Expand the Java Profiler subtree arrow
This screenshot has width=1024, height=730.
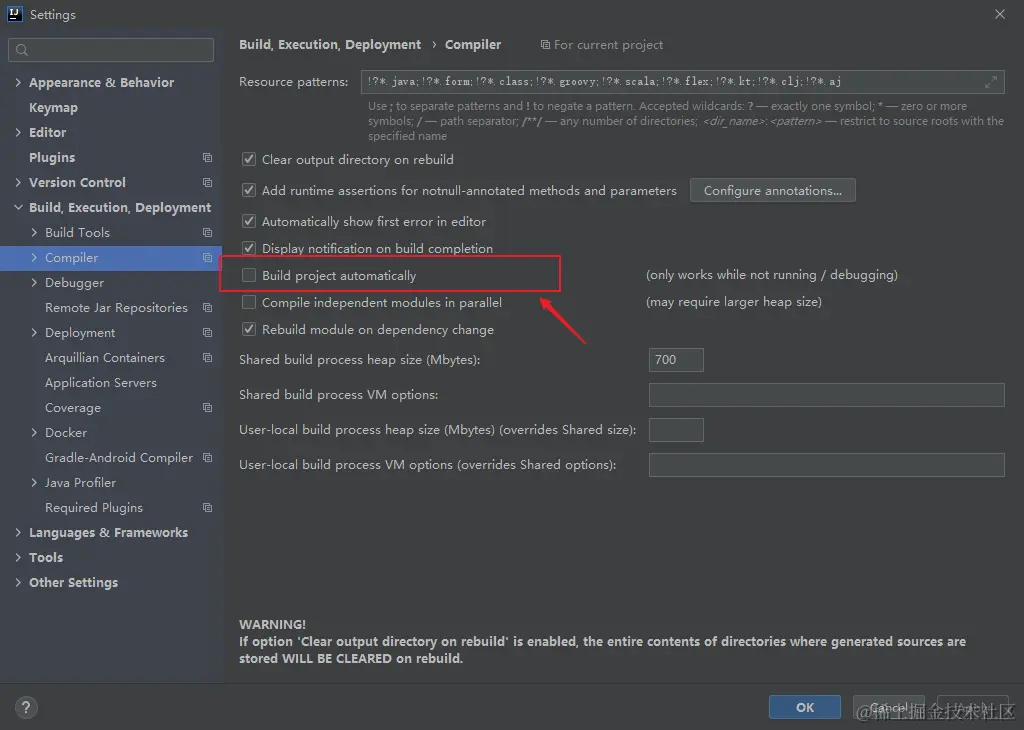(x=34, y=483)
